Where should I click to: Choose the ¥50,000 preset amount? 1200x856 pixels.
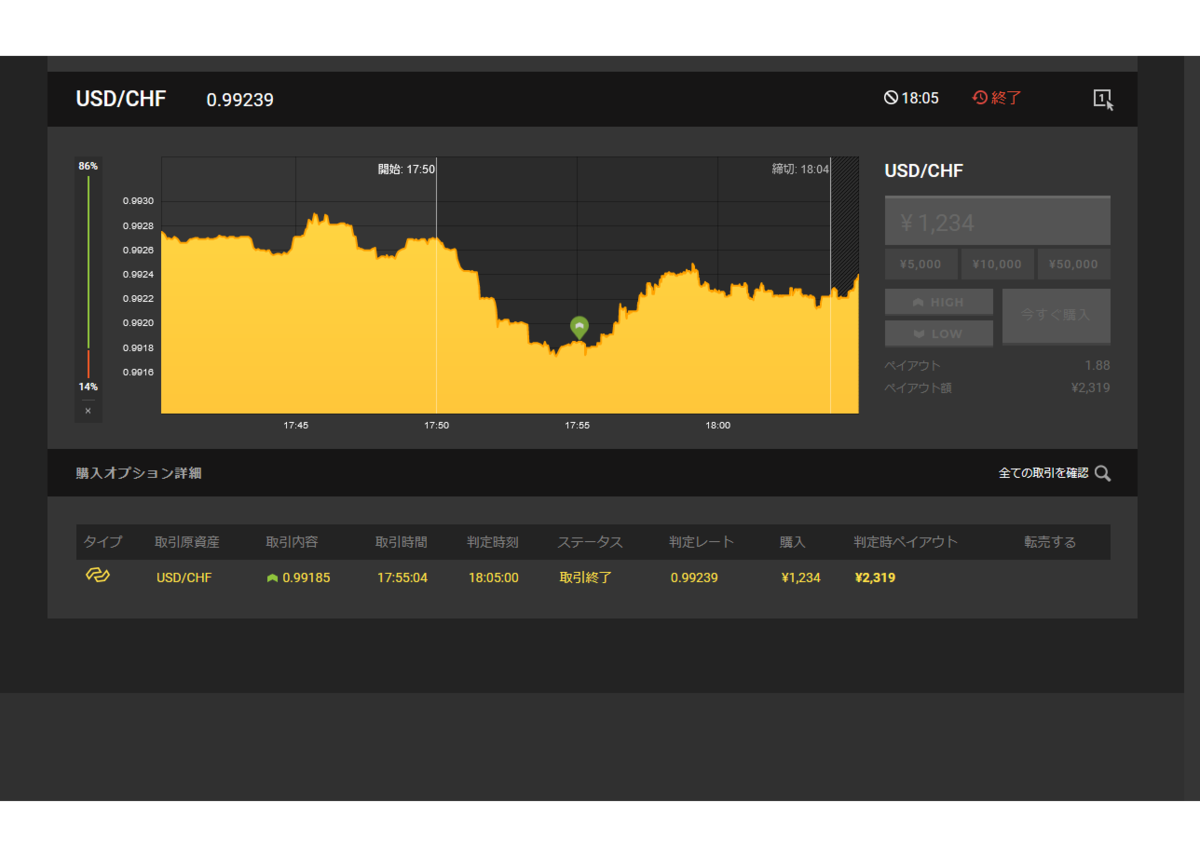1074,264
